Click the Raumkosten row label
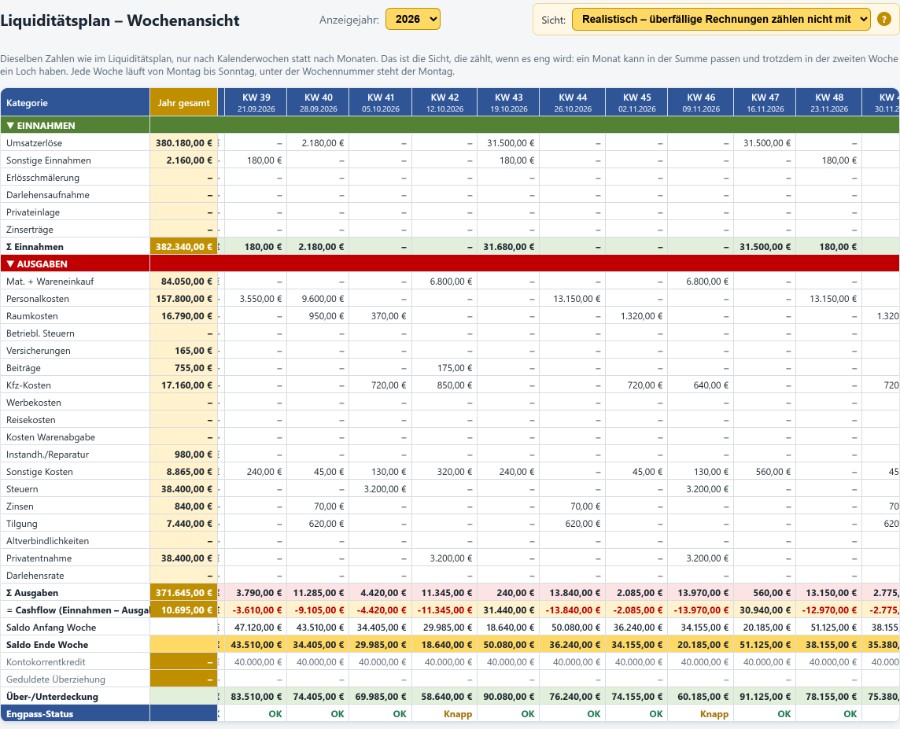Image resolution: width=900 pixels, height=729 pixels. click(x=32, y=316)
